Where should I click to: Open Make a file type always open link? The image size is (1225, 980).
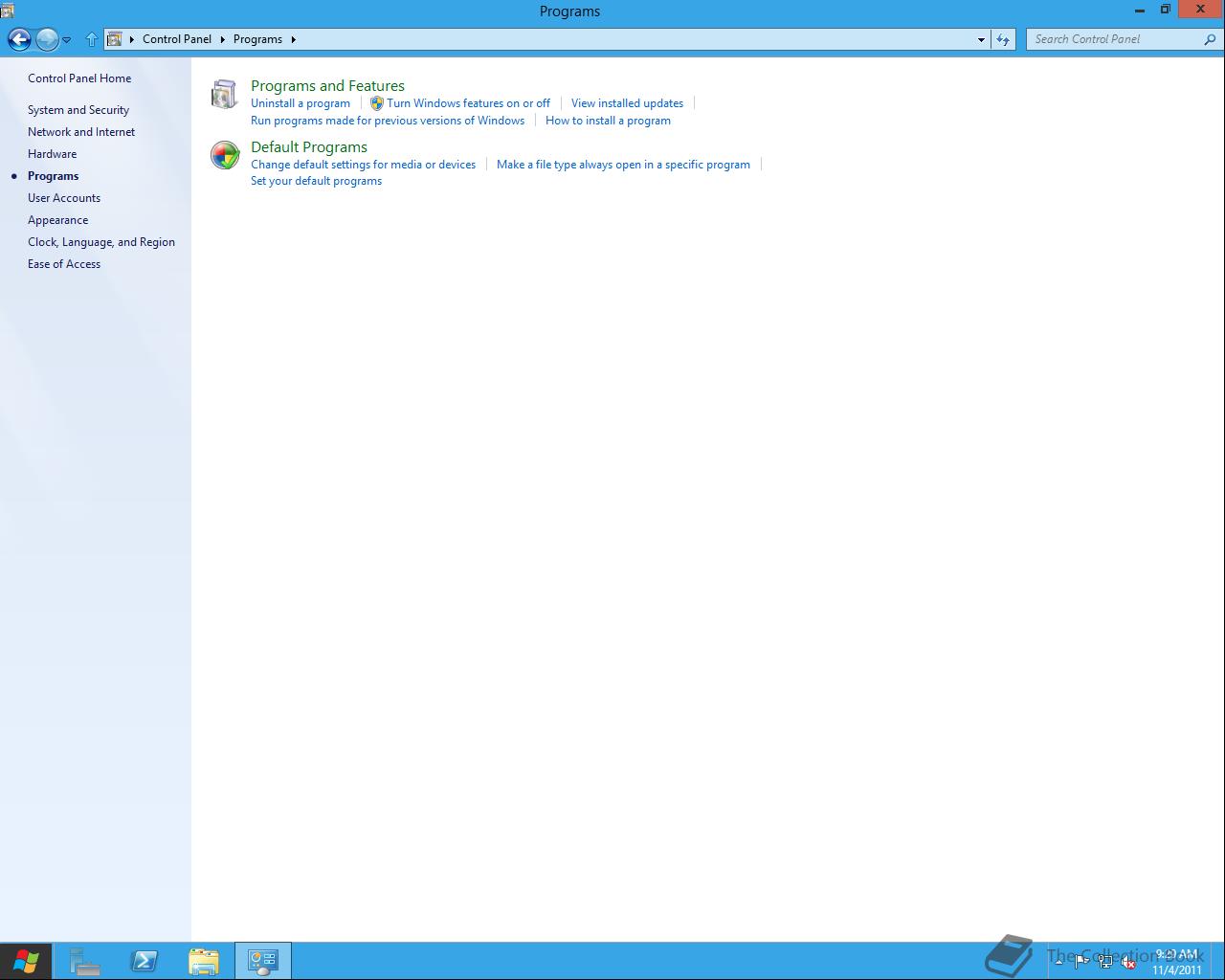[623, 165]
